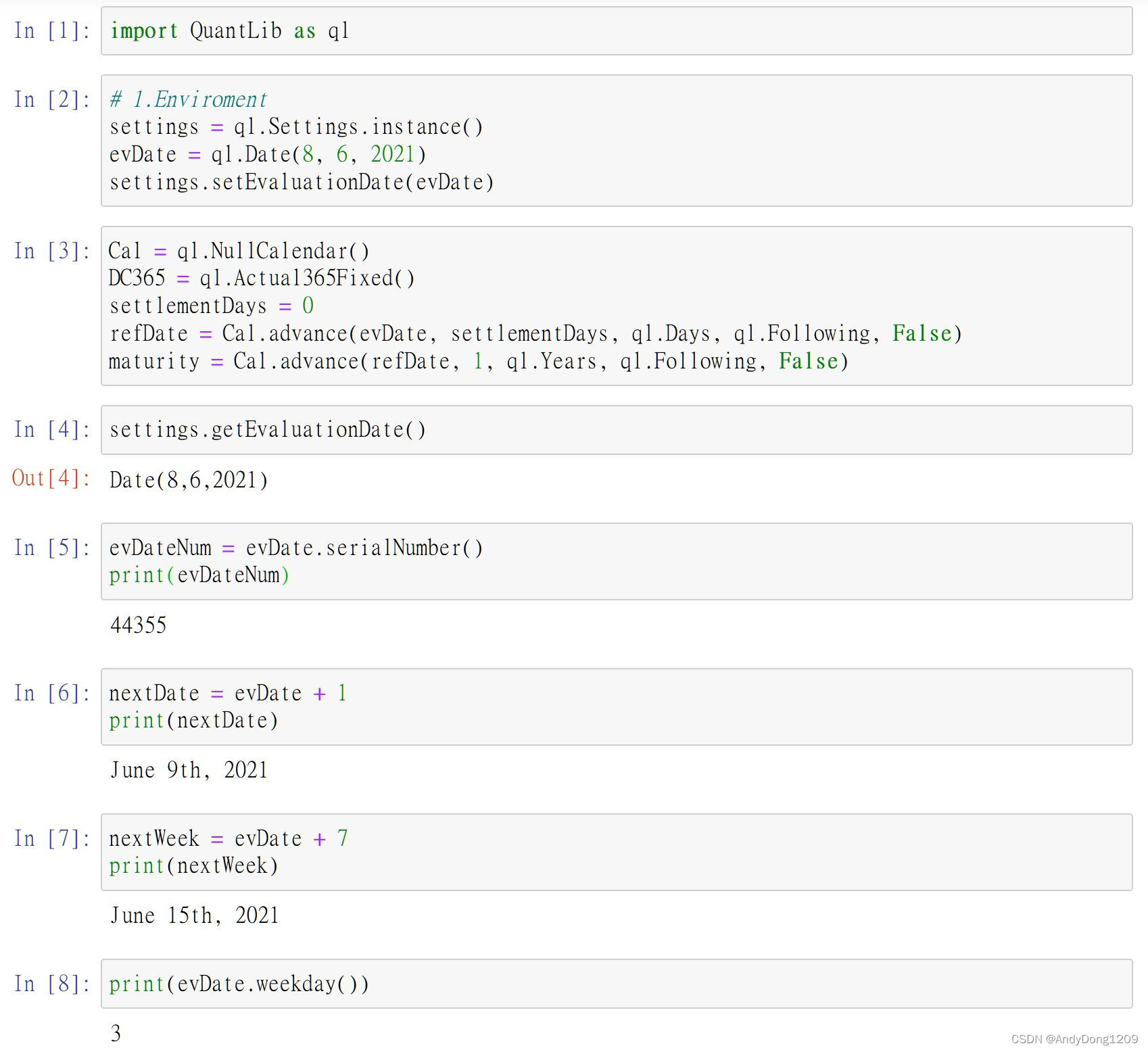This screenshot has width=1148, height=1052.
Task: Click the line 'Cal = ql.NullCalendar()'
Action: tap(239, 252)
